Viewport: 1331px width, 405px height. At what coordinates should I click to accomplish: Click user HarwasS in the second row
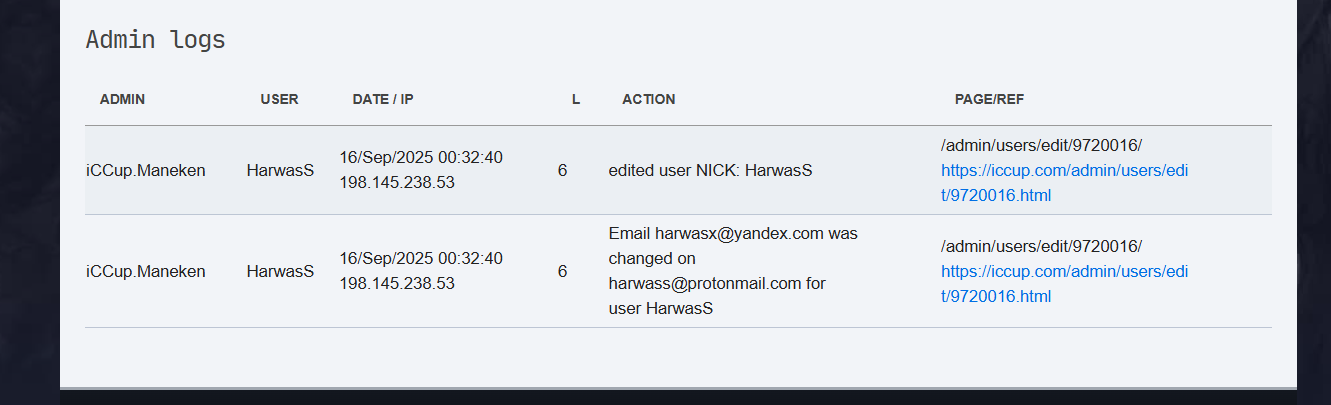point(280,272)
